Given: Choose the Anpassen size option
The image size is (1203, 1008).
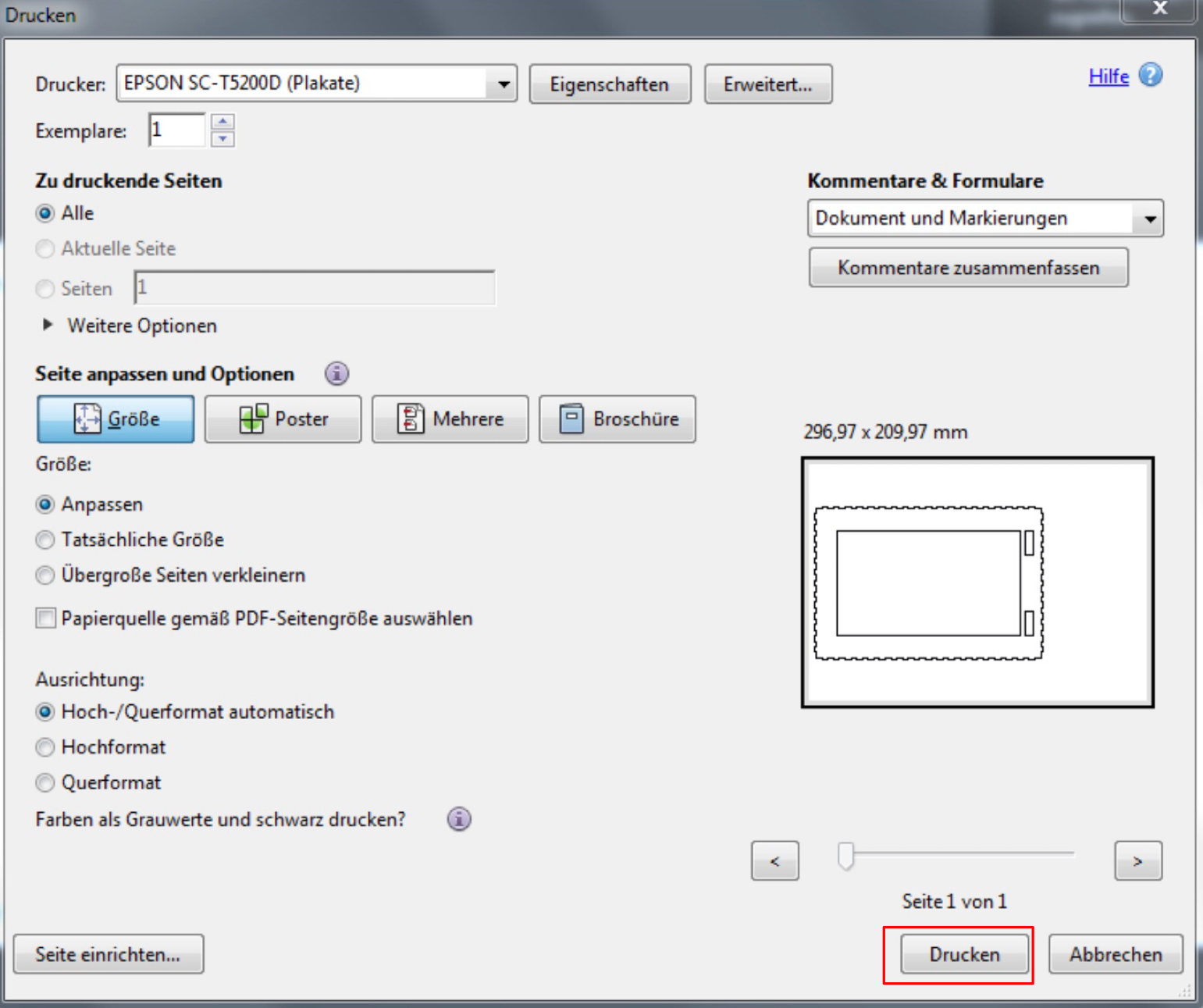Looking at the screenshot, I should (45, 504).
